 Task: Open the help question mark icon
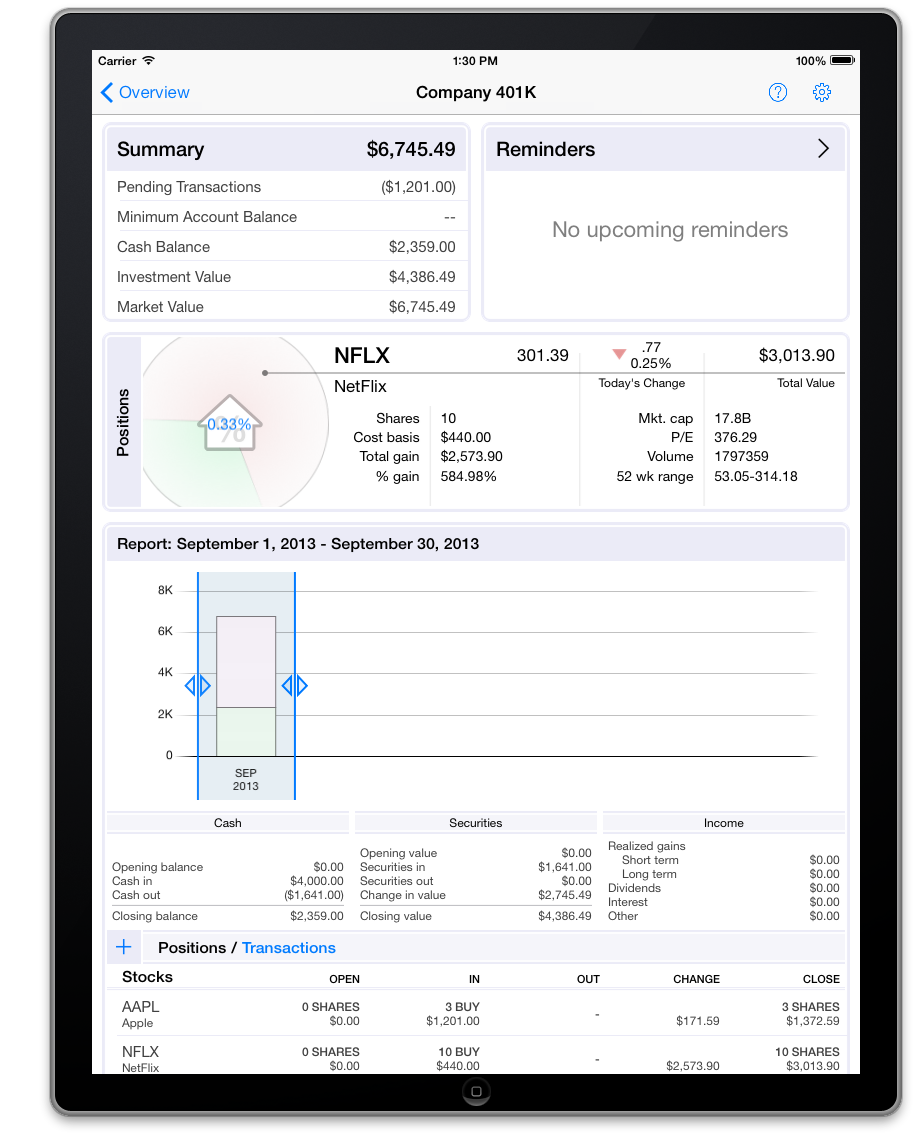pos(777,93)
